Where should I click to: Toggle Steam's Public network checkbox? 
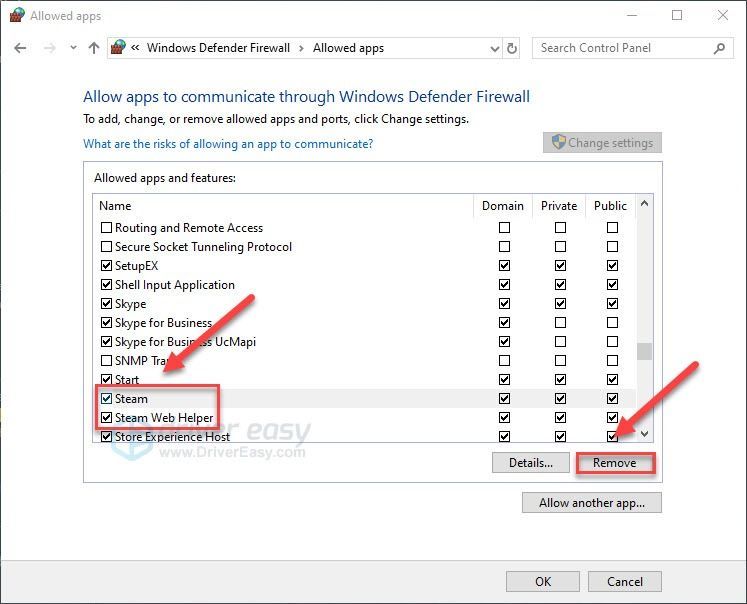612,399
